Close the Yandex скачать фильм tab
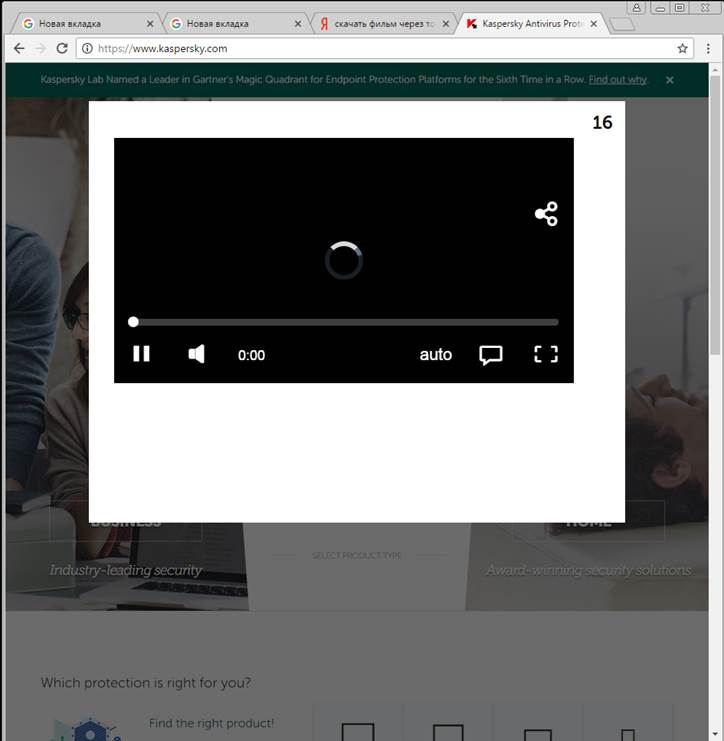The width and height of the screenshot is (724, 741). click(446, 24)
